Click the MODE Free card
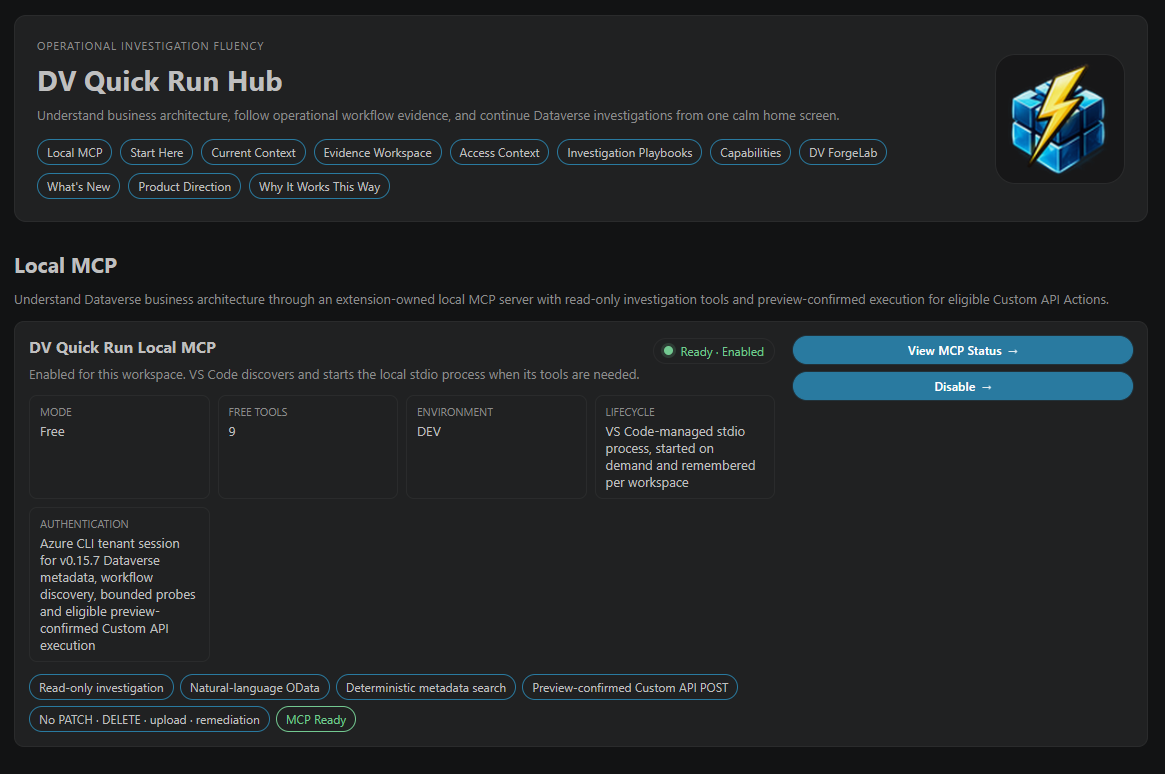 tap(120, 447)
